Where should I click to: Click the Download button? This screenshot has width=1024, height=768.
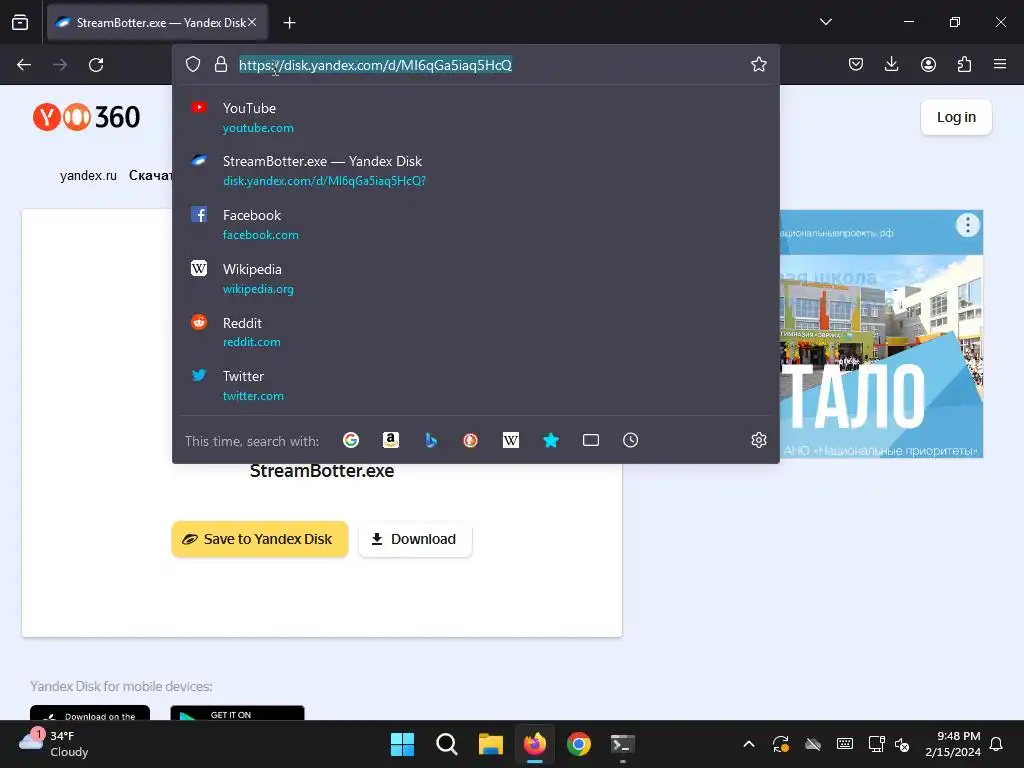(415, 539)
